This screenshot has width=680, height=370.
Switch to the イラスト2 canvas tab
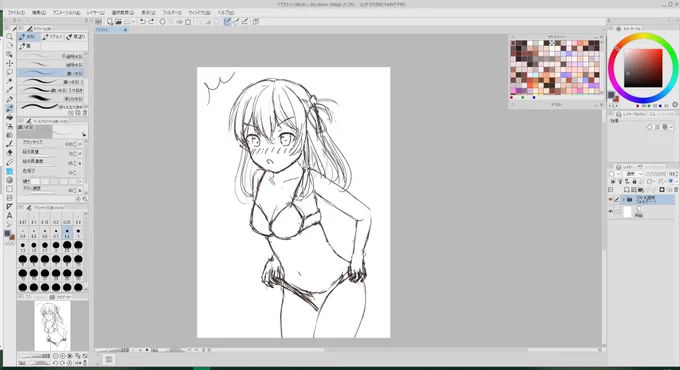(x=111, y=30)
